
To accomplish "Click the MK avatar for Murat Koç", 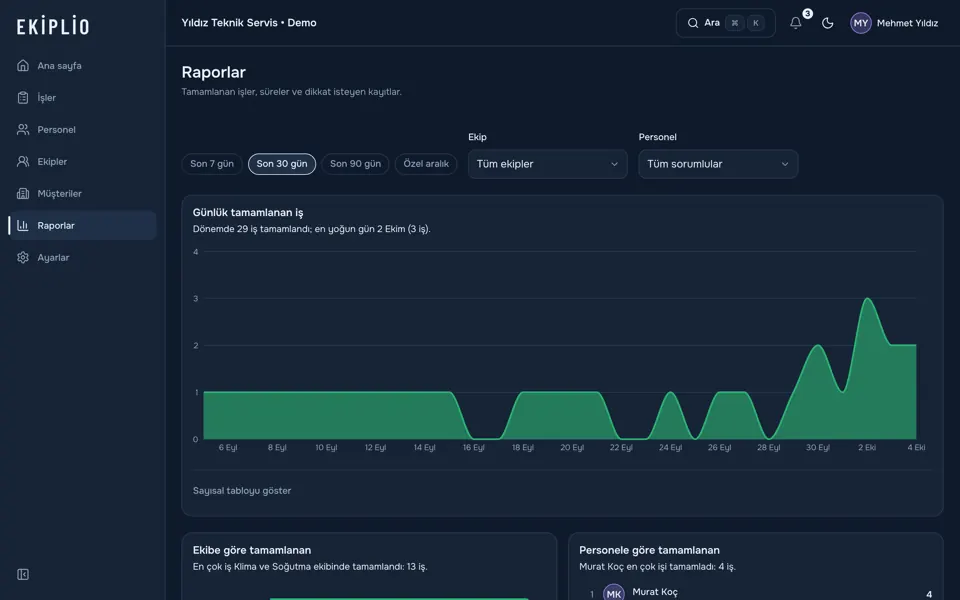I will (x=613, y=593).
